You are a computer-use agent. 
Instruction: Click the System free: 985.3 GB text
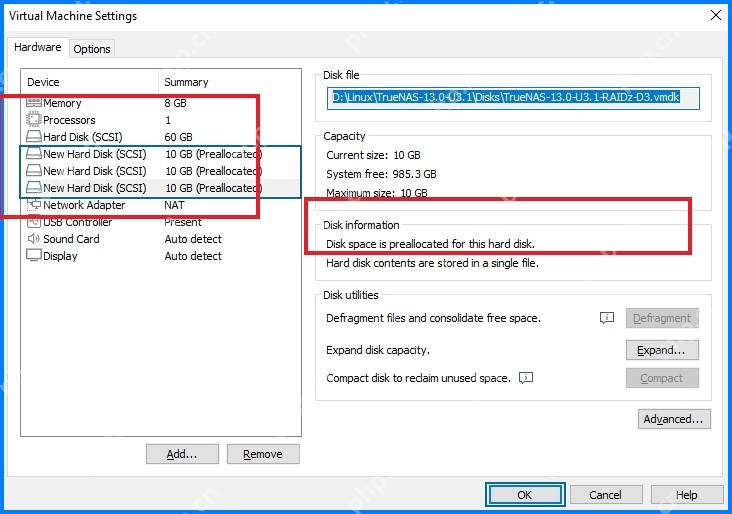[x=381, y=174]
